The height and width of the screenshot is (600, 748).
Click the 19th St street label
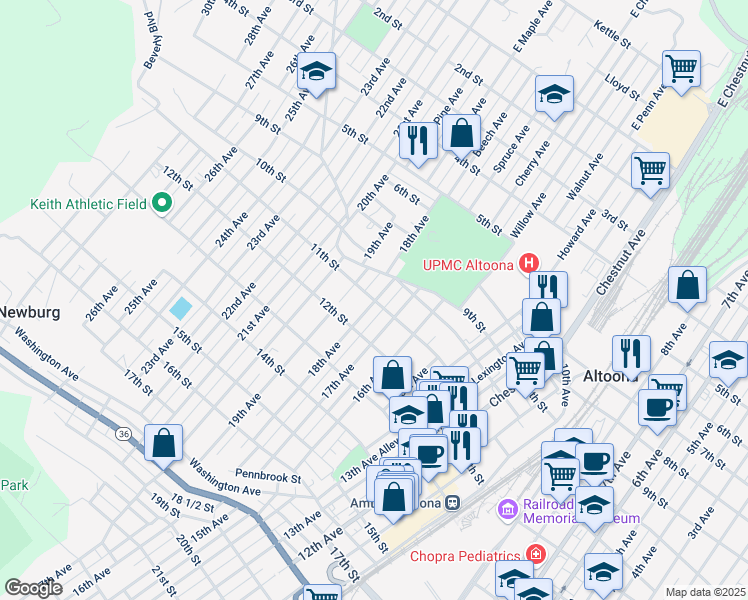click(x=165, y=506)
